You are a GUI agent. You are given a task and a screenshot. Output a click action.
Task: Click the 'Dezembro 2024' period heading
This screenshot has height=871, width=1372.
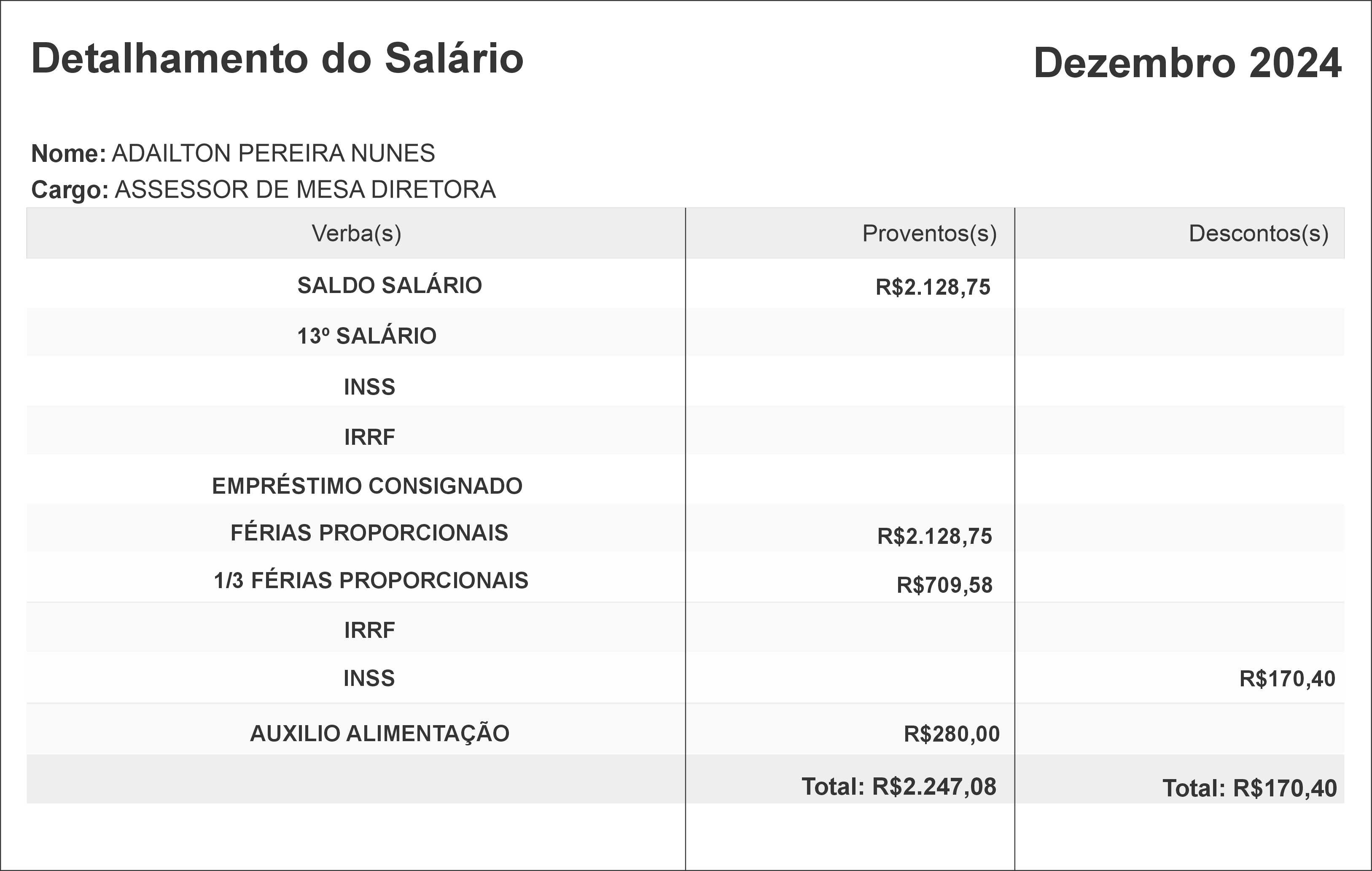click(x=1187, y=63)
